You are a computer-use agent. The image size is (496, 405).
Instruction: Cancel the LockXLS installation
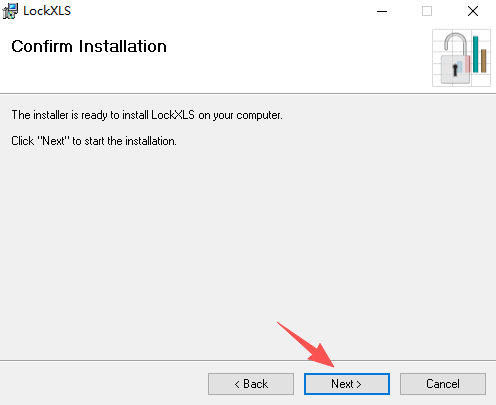coord(443,384)
